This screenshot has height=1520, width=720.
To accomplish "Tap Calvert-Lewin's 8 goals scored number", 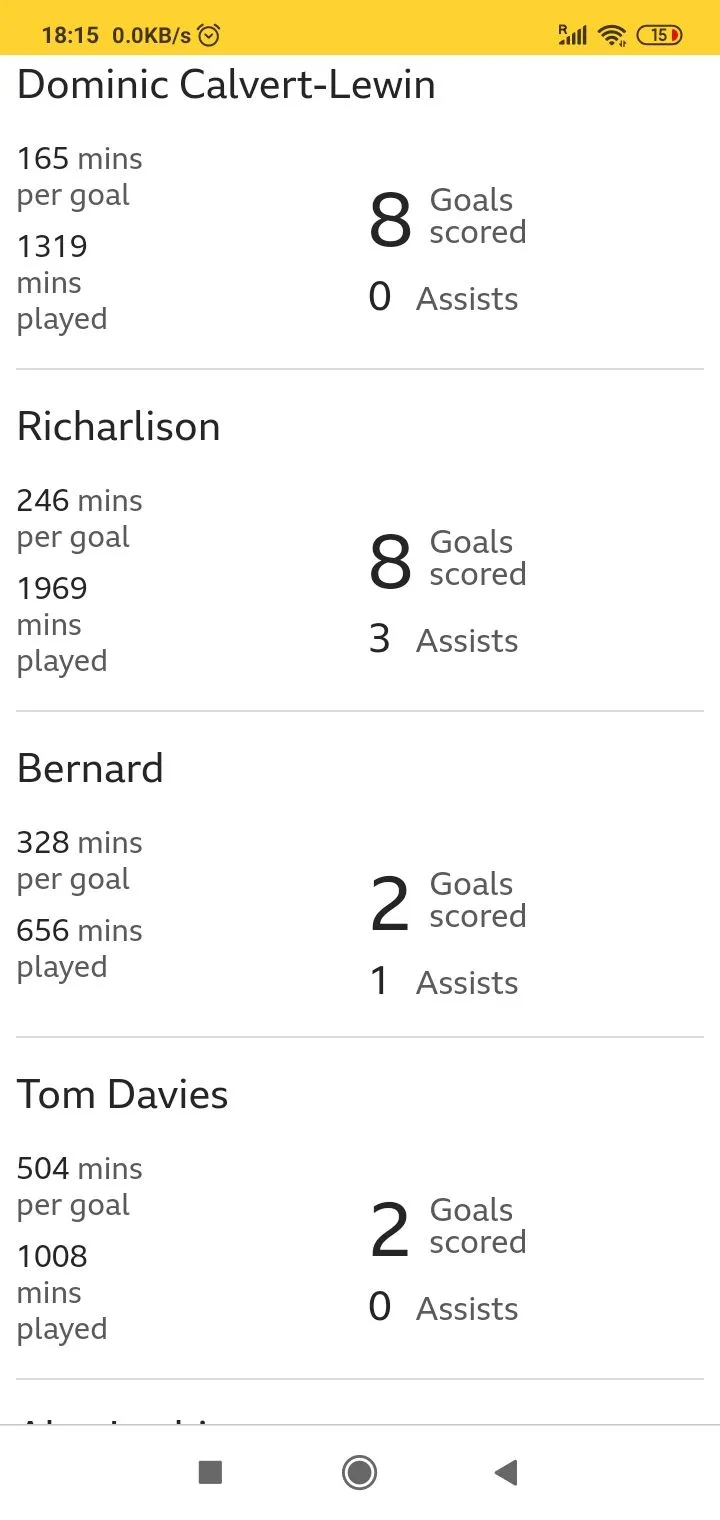I will [x=390, y=220].
